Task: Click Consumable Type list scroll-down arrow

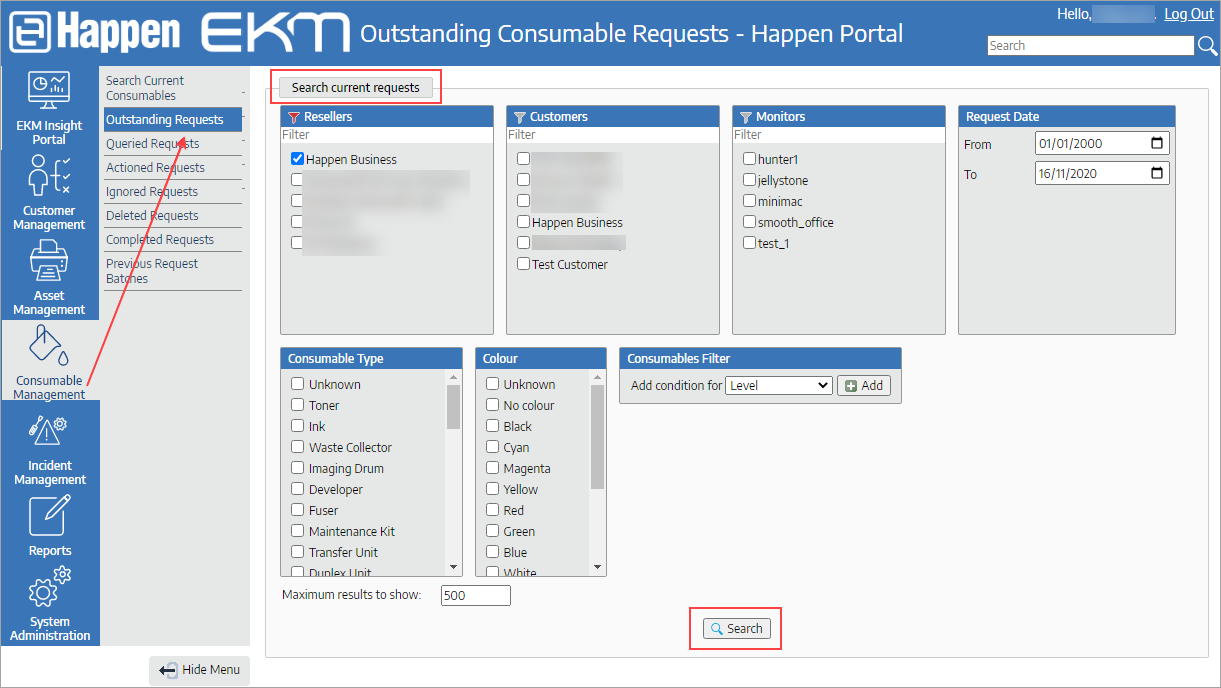Action: (x=454, y=567)
